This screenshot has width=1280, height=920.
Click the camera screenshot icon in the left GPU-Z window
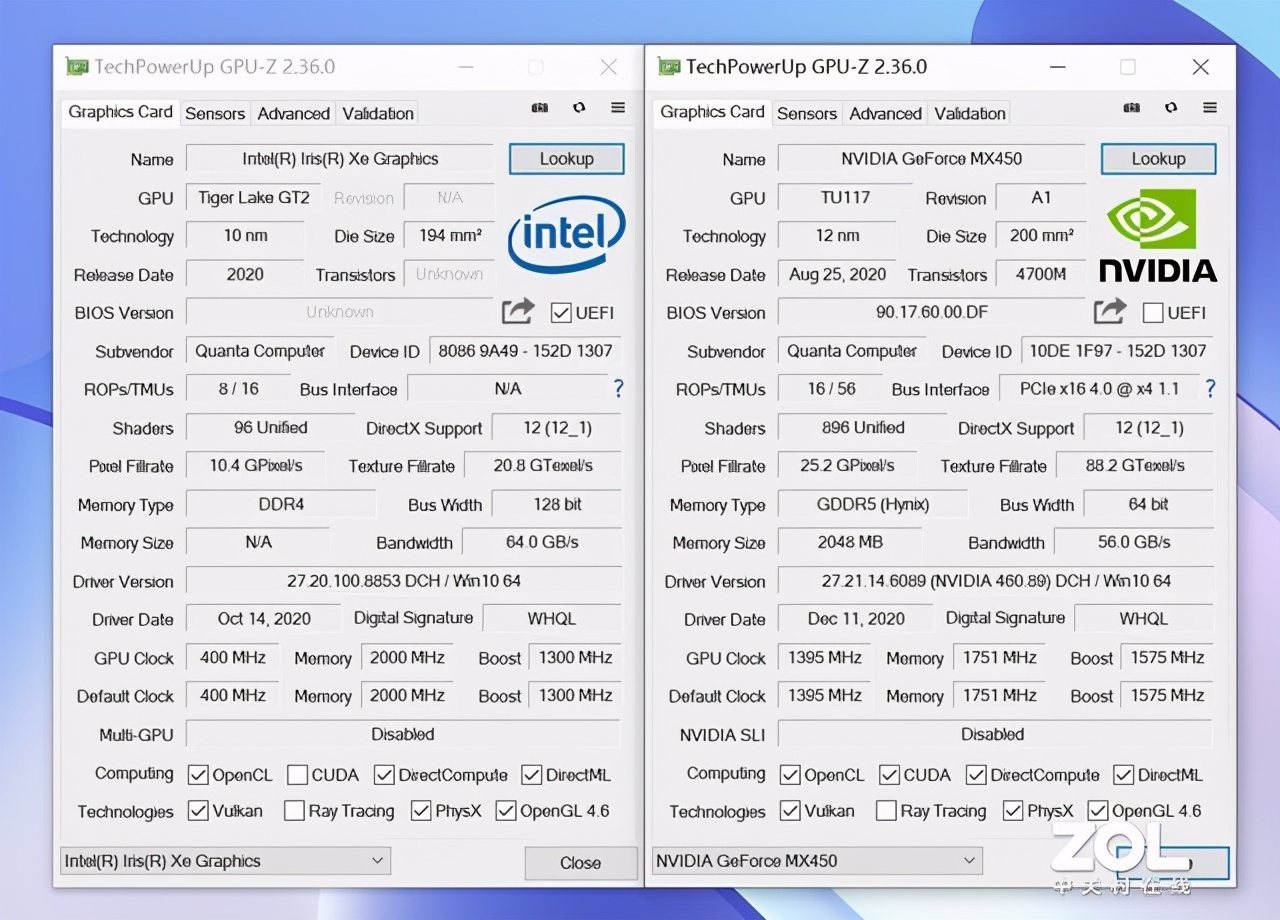point(541,107)
